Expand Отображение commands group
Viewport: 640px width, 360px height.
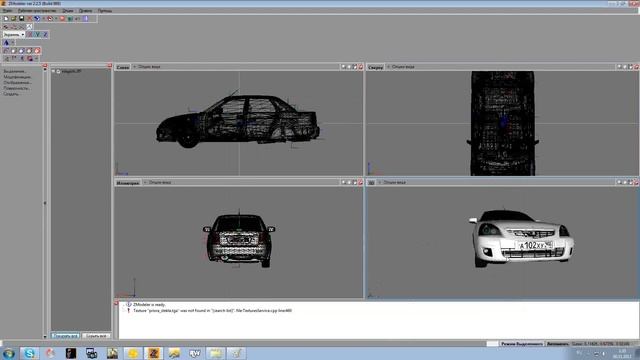pos(17,82)
